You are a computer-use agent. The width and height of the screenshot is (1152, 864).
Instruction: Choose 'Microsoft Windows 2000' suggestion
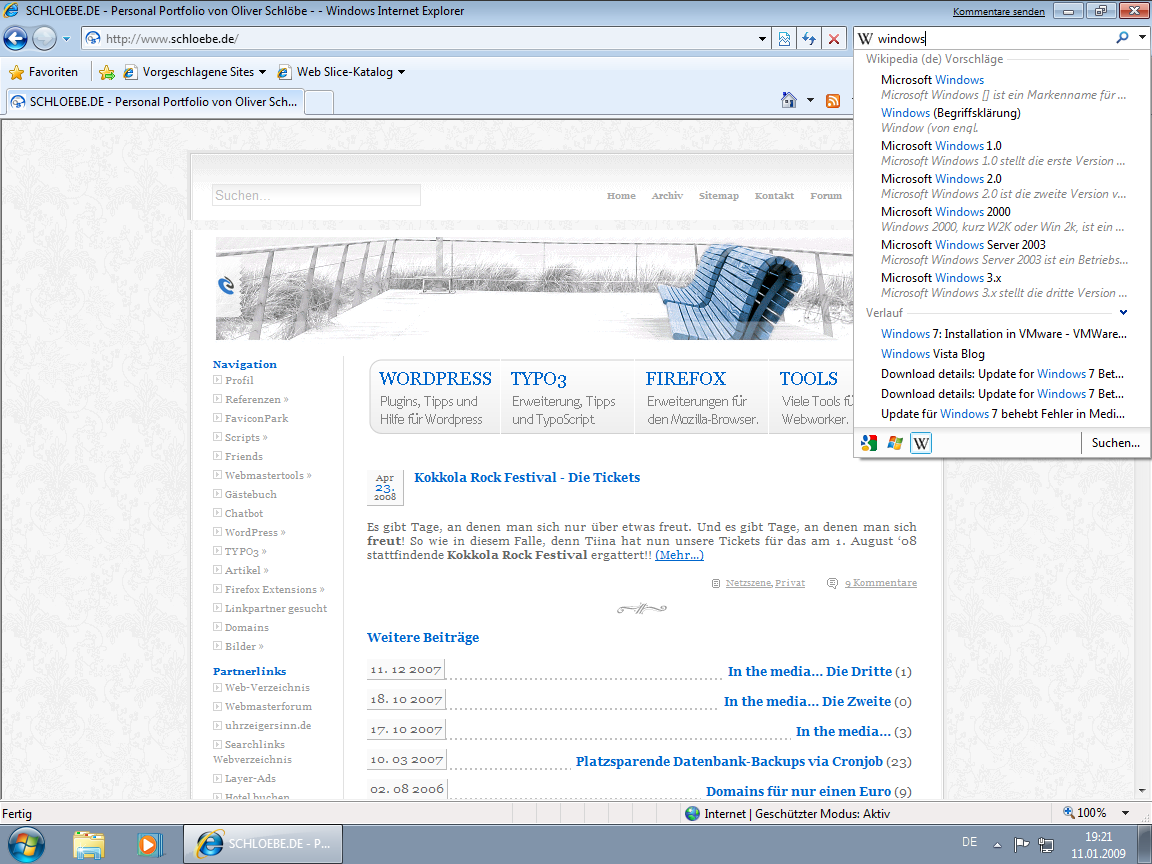[x=945, y=212]
